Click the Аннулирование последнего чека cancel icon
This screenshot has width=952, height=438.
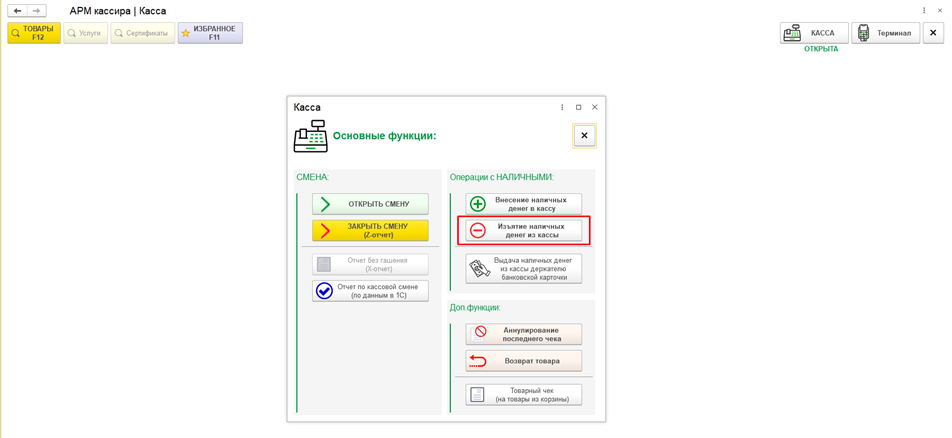pos(479,334)
